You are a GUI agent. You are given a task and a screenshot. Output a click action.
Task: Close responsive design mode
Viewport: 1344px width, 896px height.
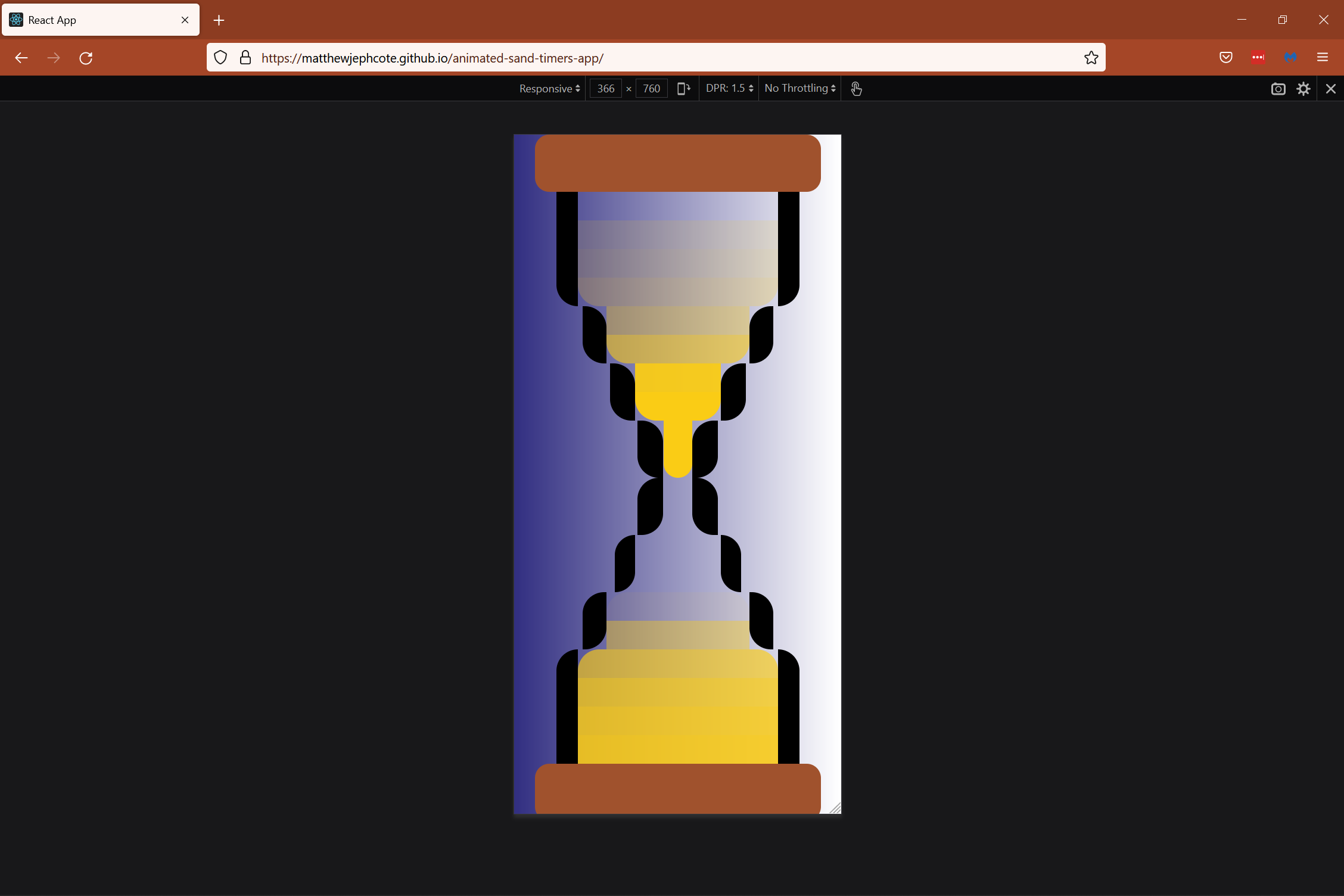pyautogui.click(x=1330, y=88)
